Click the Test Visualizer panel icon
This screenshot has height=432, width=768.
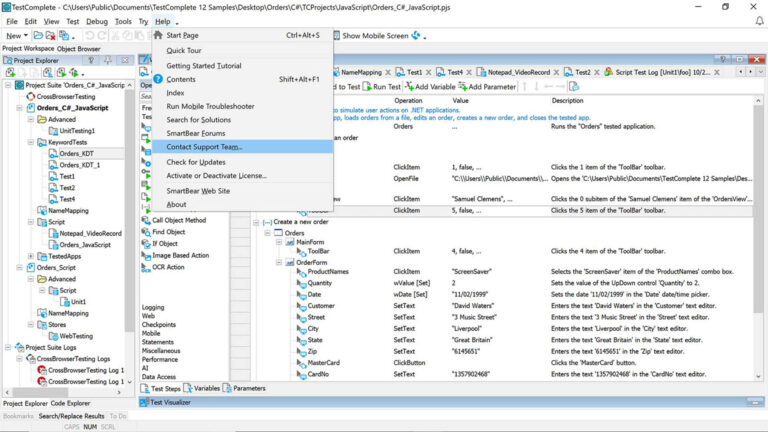pyautogui.click(x=144, y=402)
